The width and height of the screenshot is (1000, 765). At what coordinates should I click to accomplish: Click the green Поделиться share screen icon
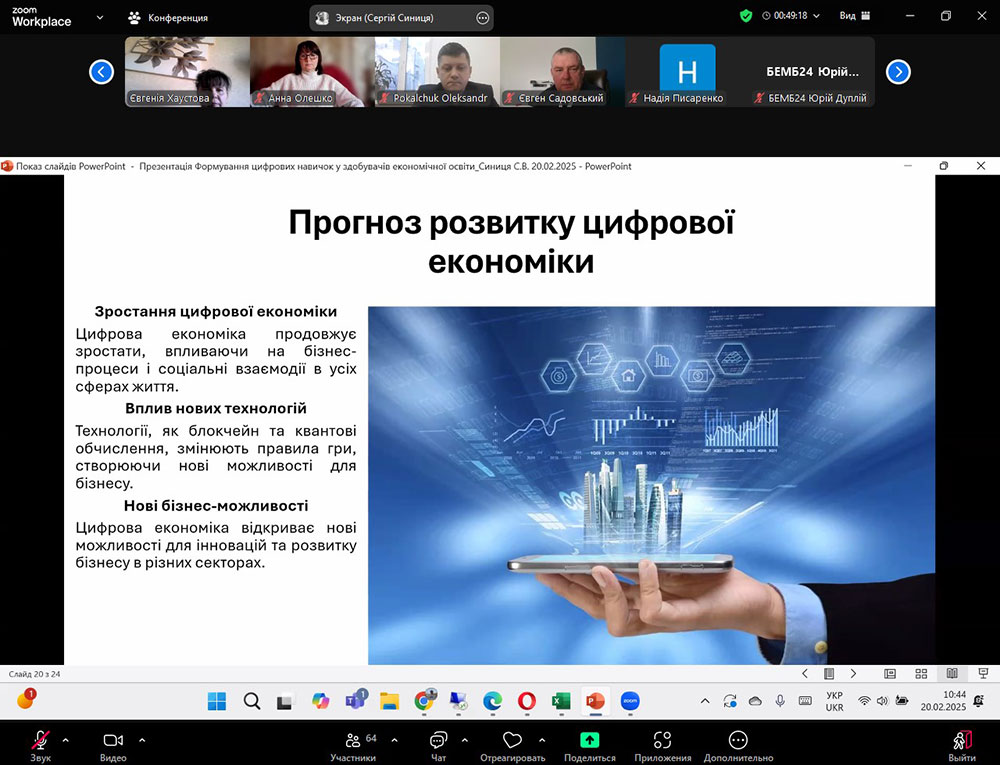590,740
